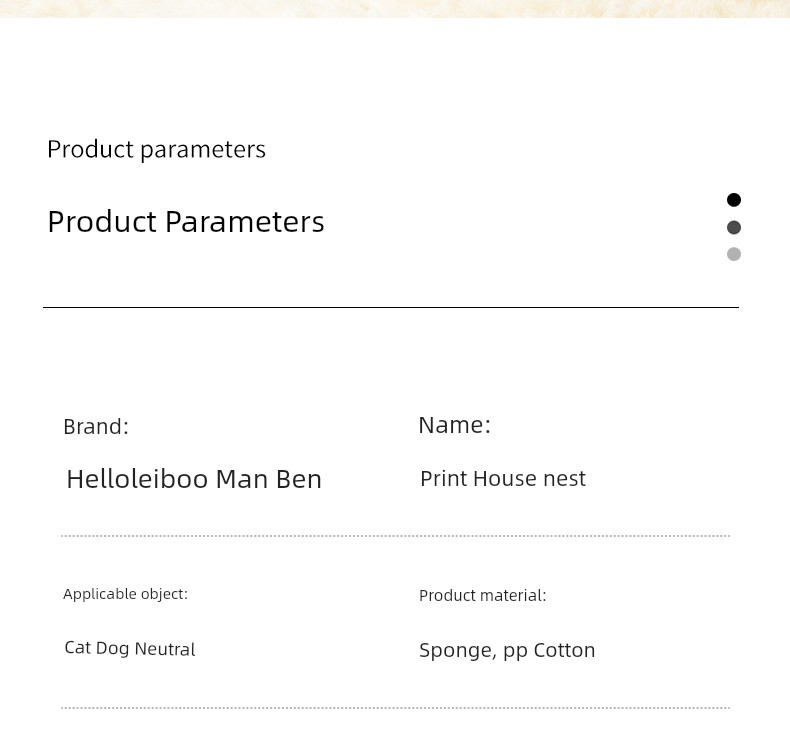The width and height of the screenshot is (790, 752).
Task: Click the fluffy image strip at top
Action: pyautogui.click(x=395, y=9)
